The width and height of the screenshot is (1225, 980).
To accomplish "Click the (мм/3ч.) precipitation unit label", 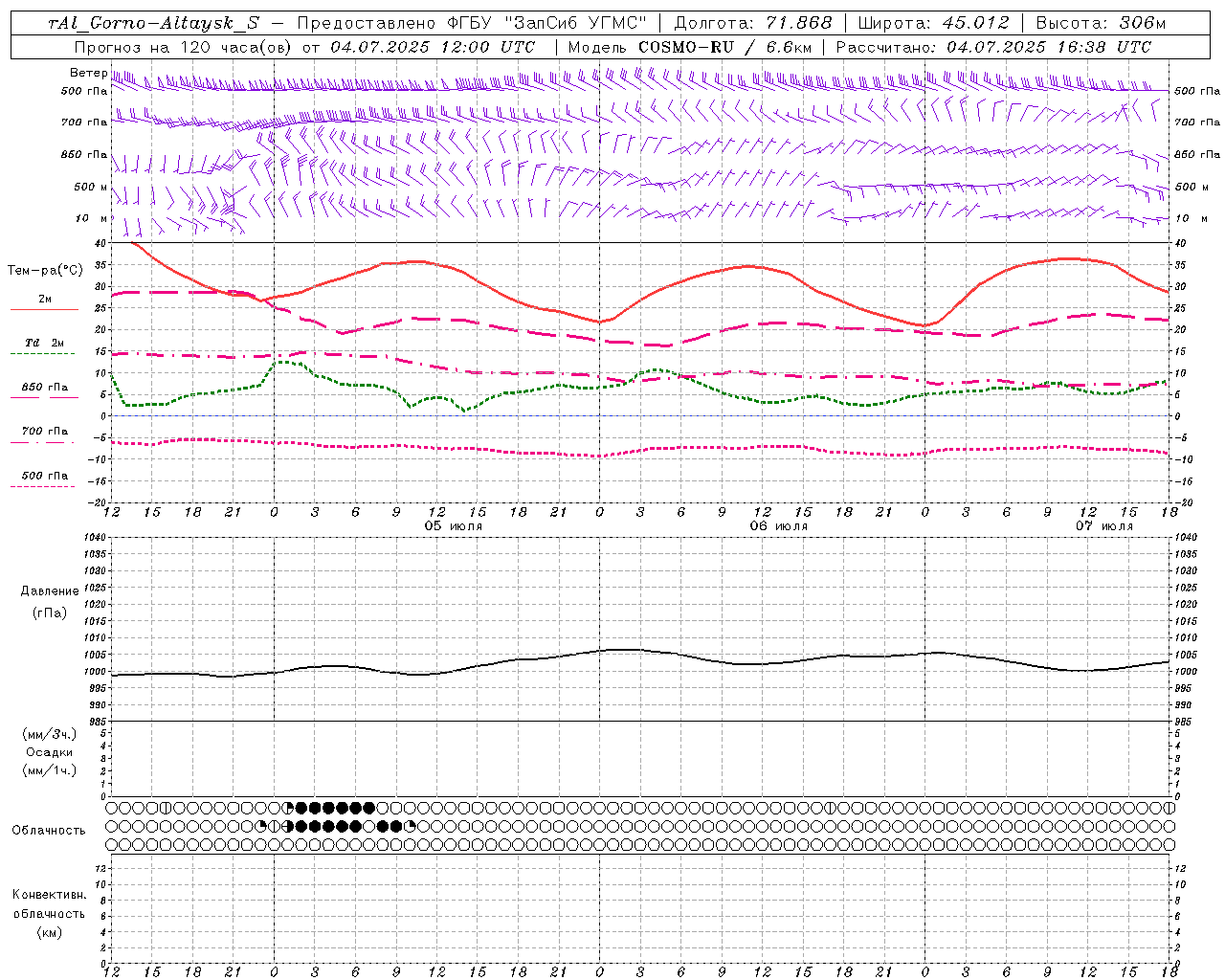I will [x=50, y=734].
